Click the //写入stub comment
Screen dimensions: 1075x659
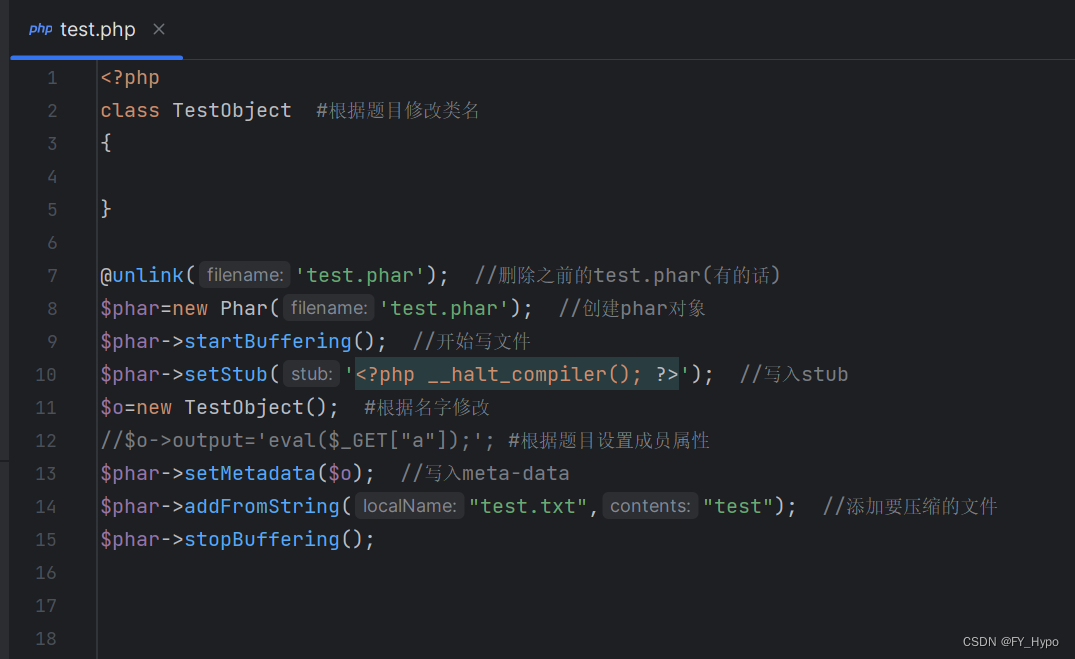click(794, 374)
